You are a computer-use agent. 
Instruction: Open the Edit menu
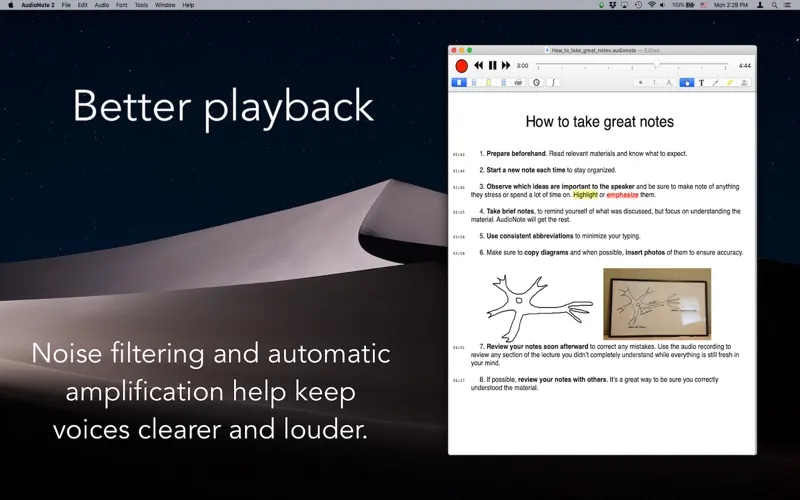pos(83,5)
